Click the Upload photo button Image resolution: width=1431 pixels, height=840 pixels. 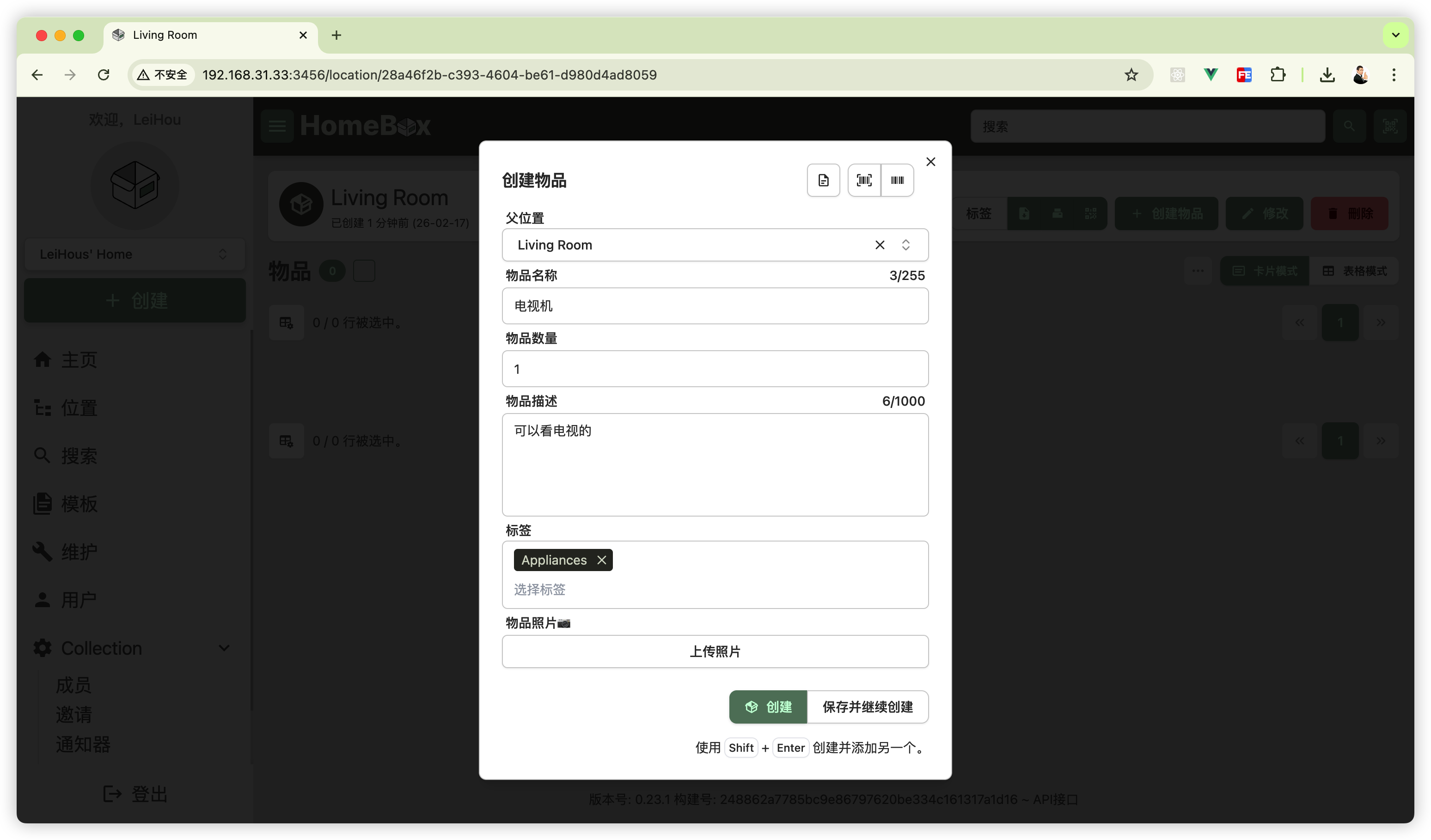pos(715,651)
